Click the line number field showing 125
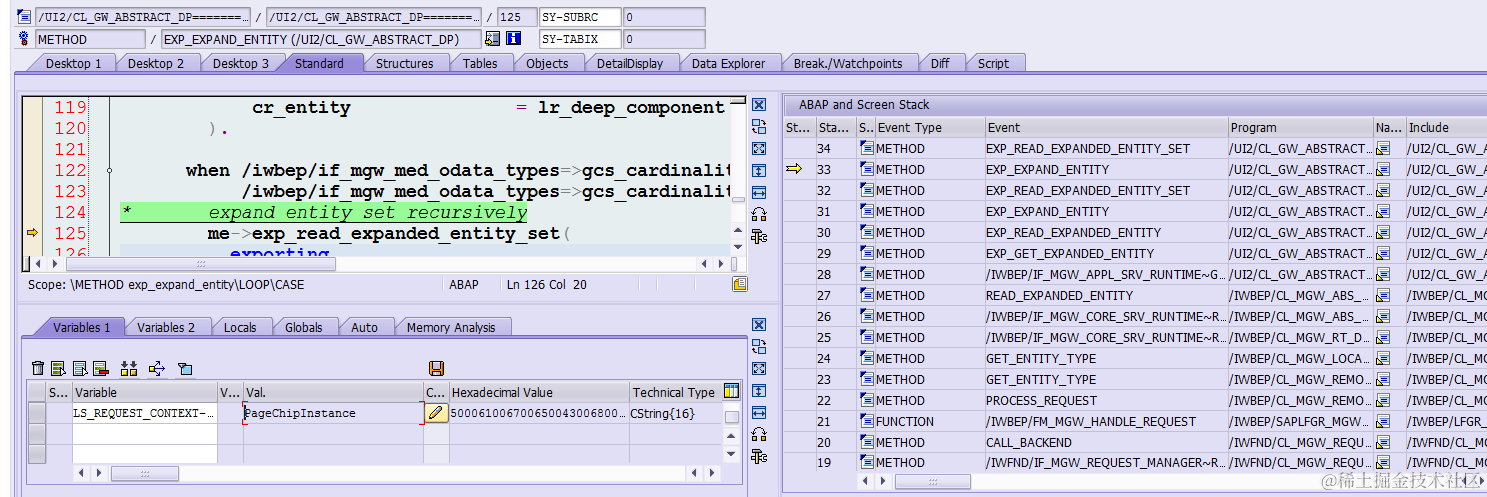This screenshot has width=1487, height=497. point(516,16)
